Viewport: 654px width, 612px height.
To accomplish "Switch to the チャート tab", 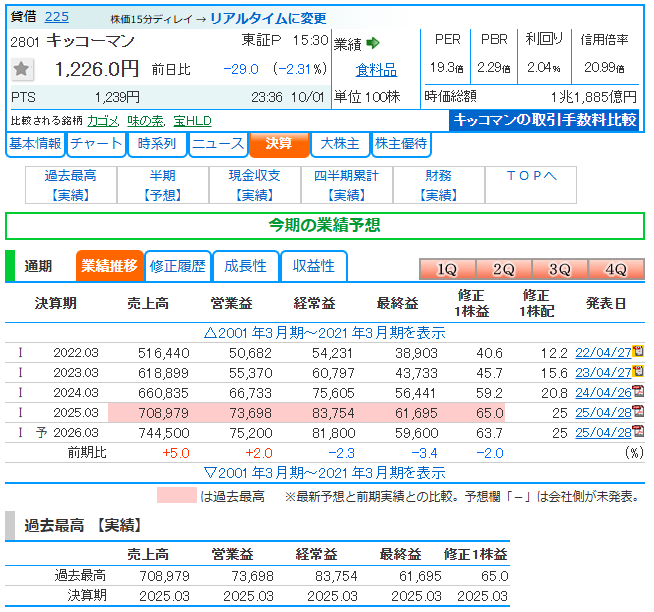I will click(x=97, y=144).
